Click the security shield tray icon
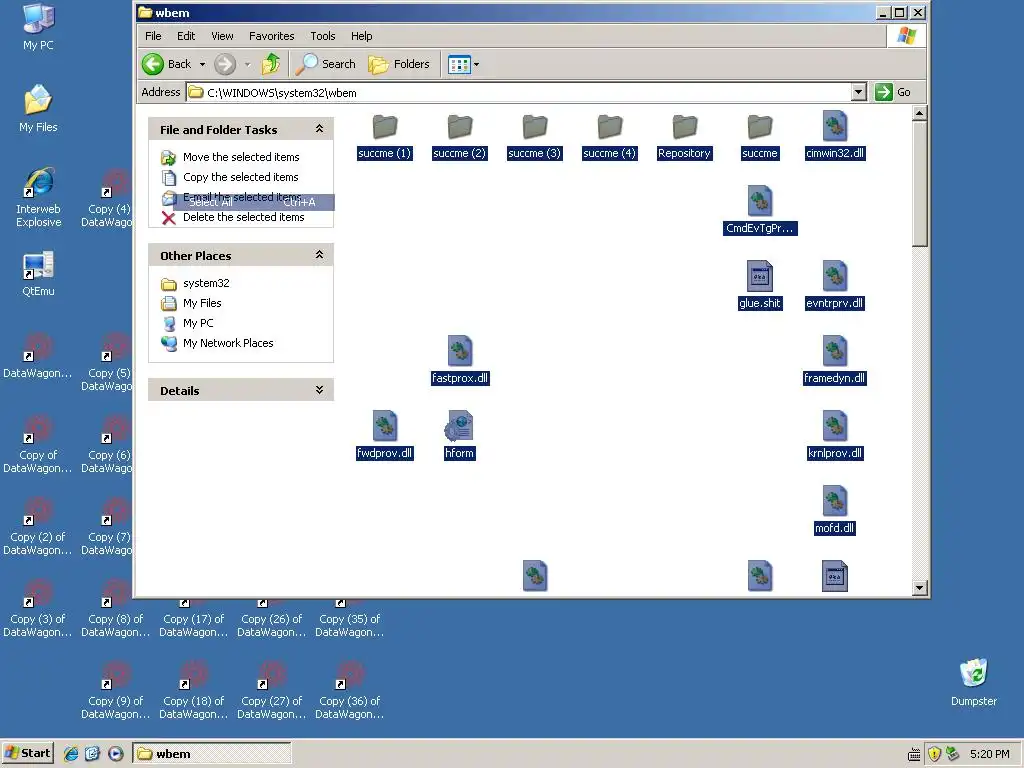The width and height of the screenshot is (1024, 768). 935,754
